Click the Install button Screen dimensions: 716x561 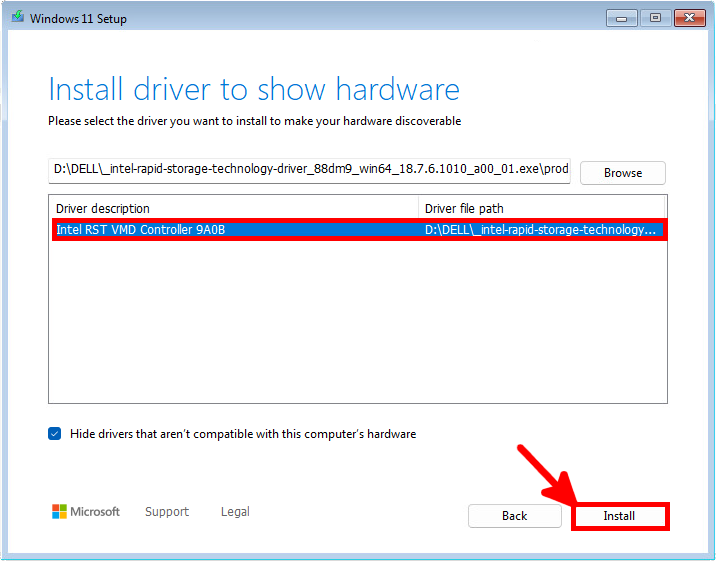[620, 516]
